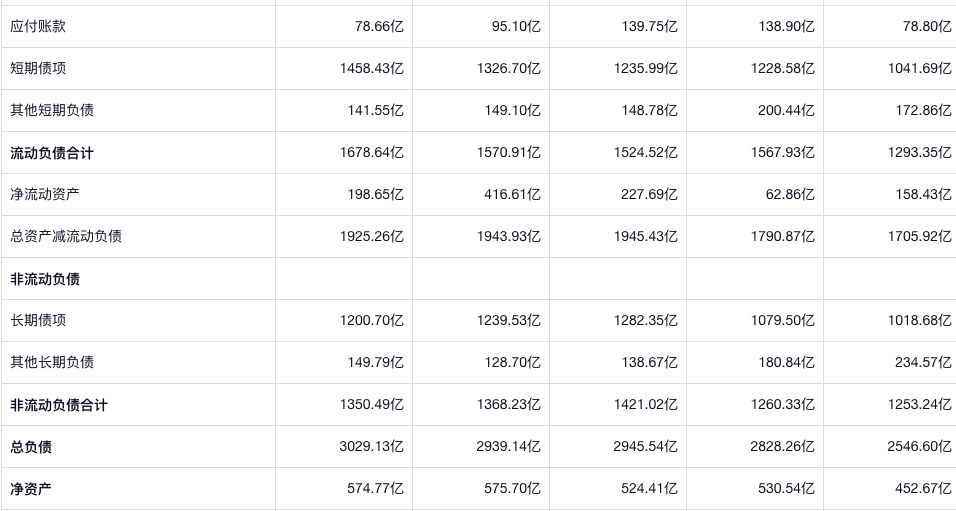The image size is (956, 511).
Task: Select the 3029.13亿 总负债 value
Action: [x=371, y=447]
